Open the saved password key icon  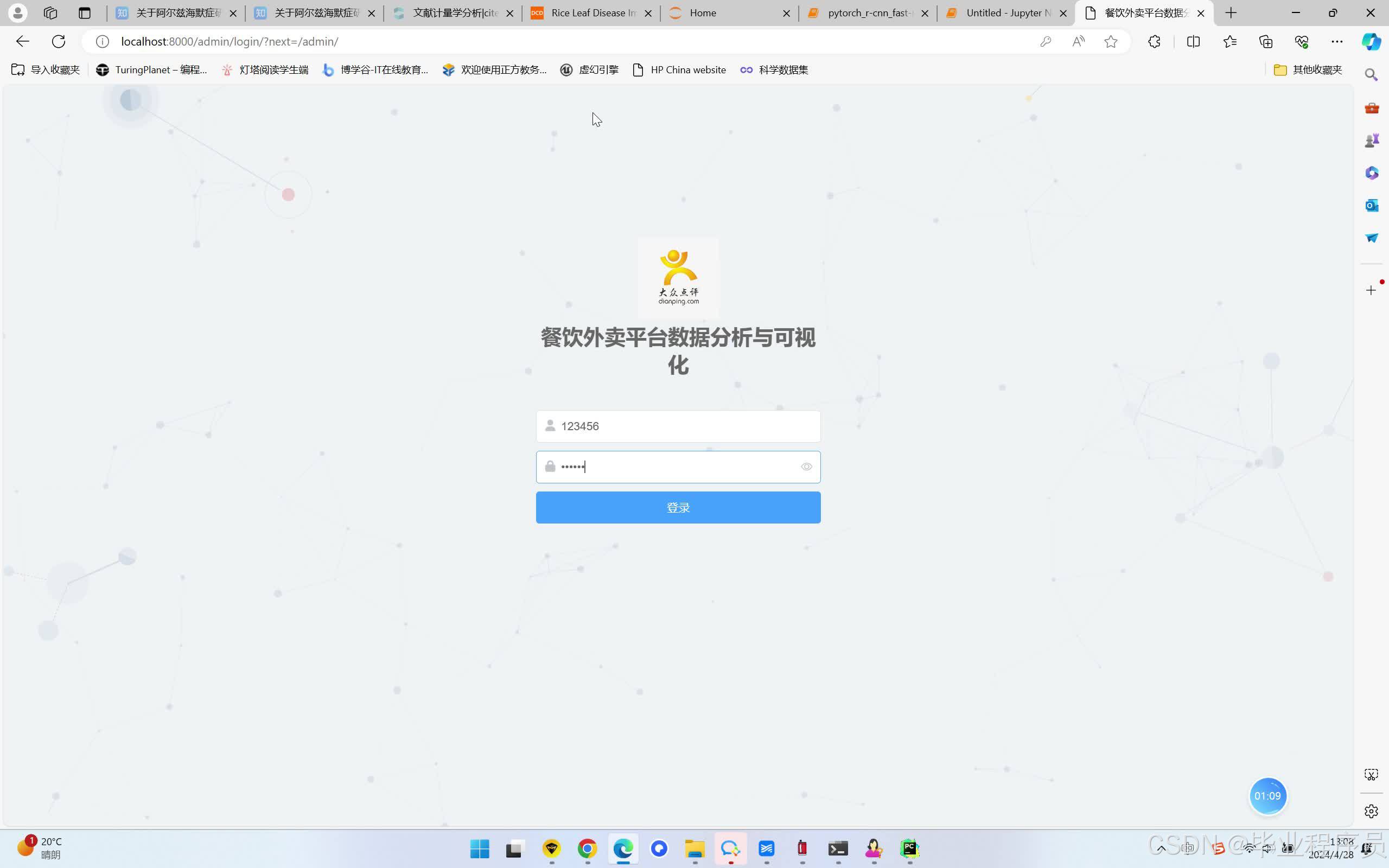(x=1045, y=41)
